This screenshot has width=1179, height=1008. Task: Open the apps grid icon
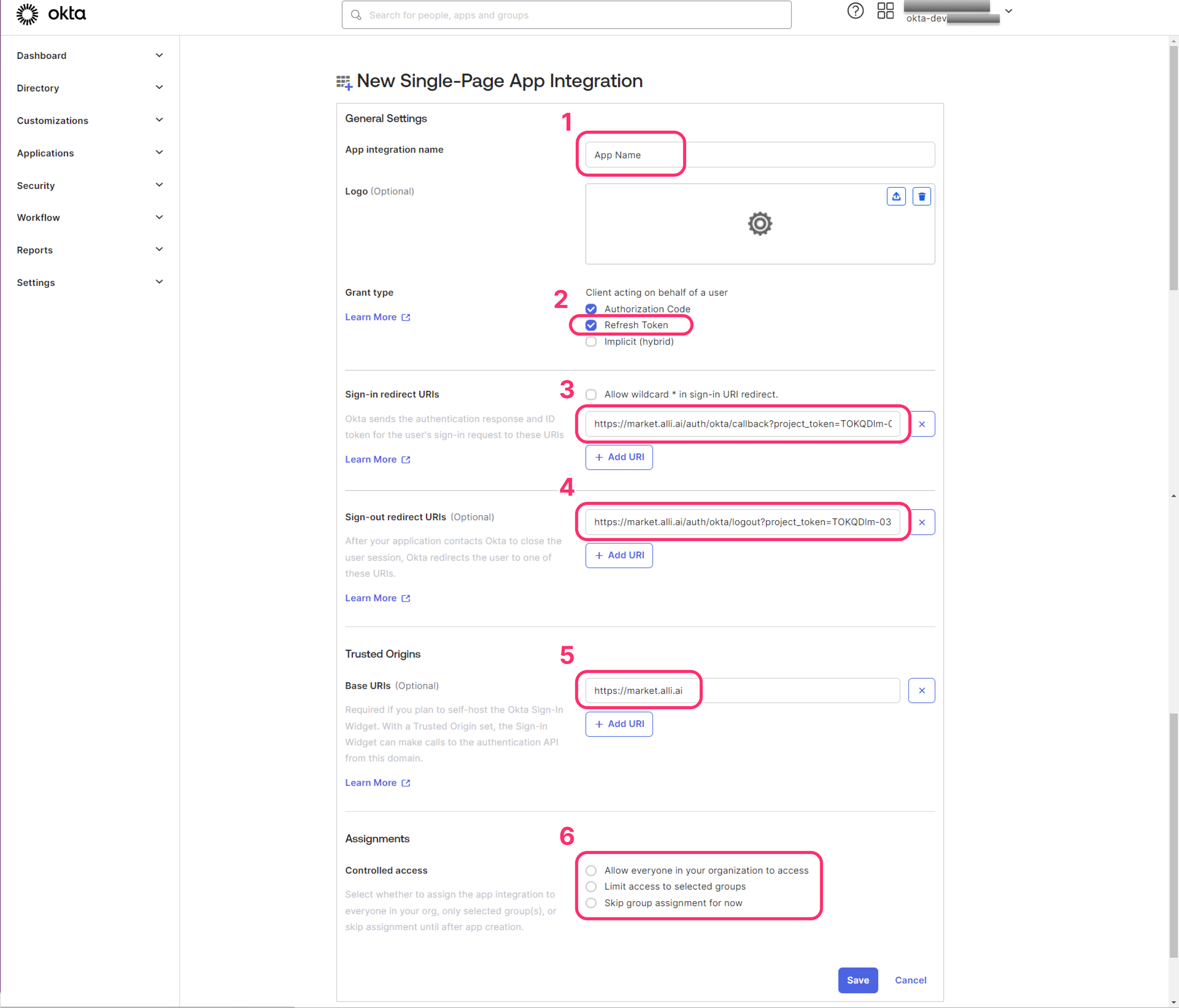(x=885, y=11)
